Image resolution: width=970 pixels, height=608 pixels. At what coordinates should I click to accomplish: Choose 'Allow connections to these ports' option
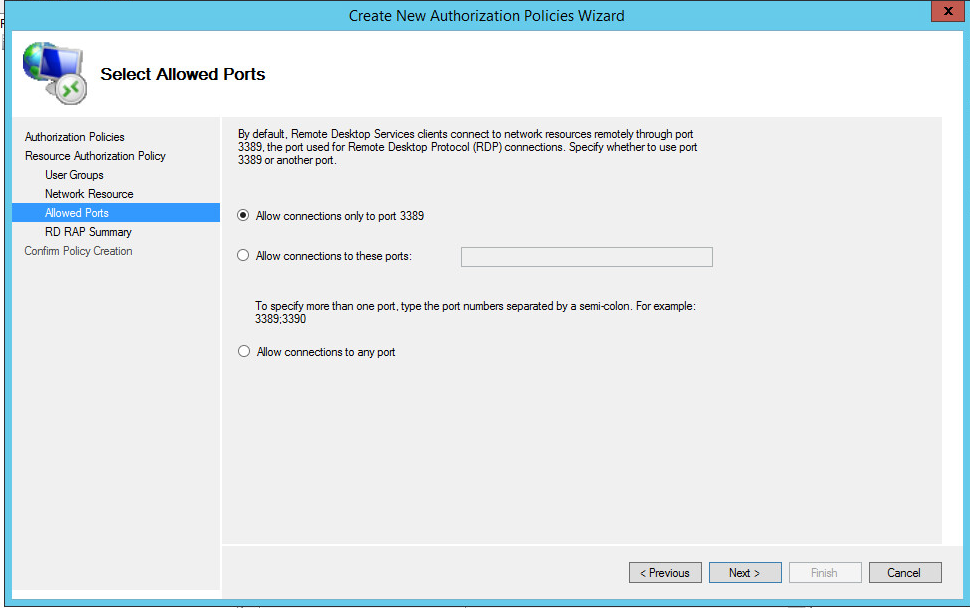click(x=243, y=256)
